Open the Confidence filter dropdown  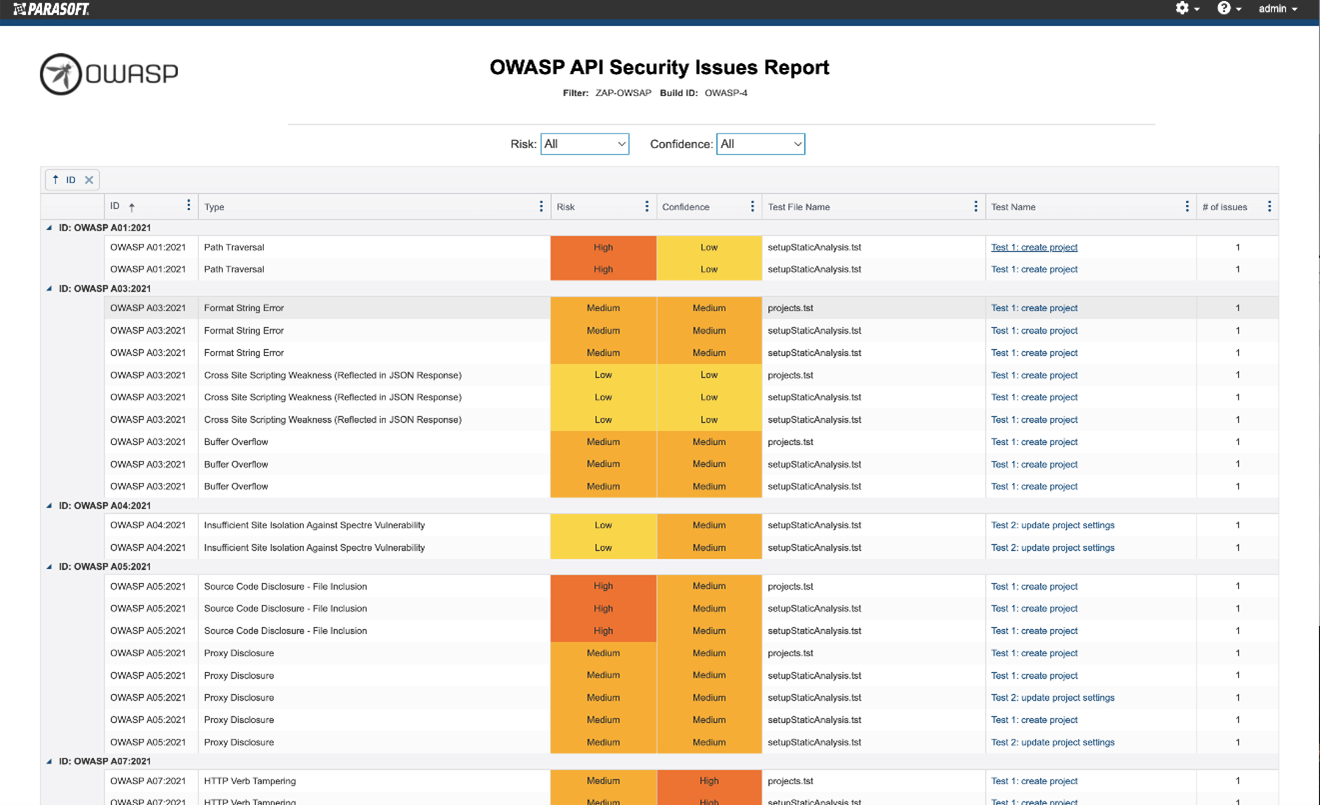click(x=760, y=144)
